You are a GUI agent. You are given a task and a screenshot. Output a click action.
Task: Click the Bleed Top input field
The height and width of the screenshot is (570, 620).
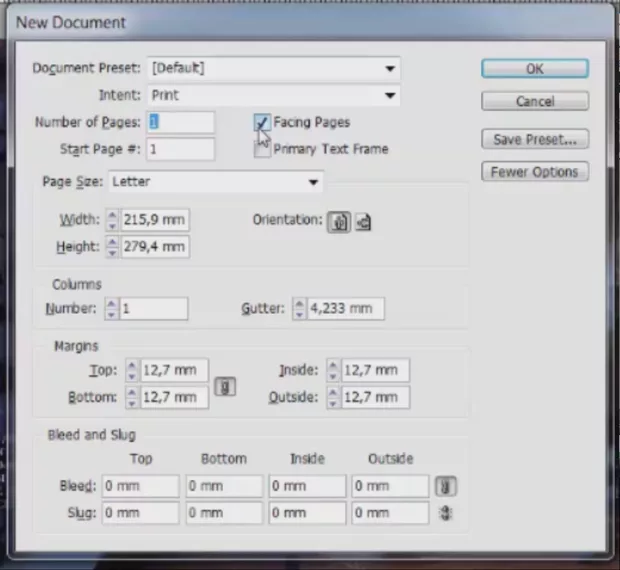pyautogui.click(x=140, y=486)
